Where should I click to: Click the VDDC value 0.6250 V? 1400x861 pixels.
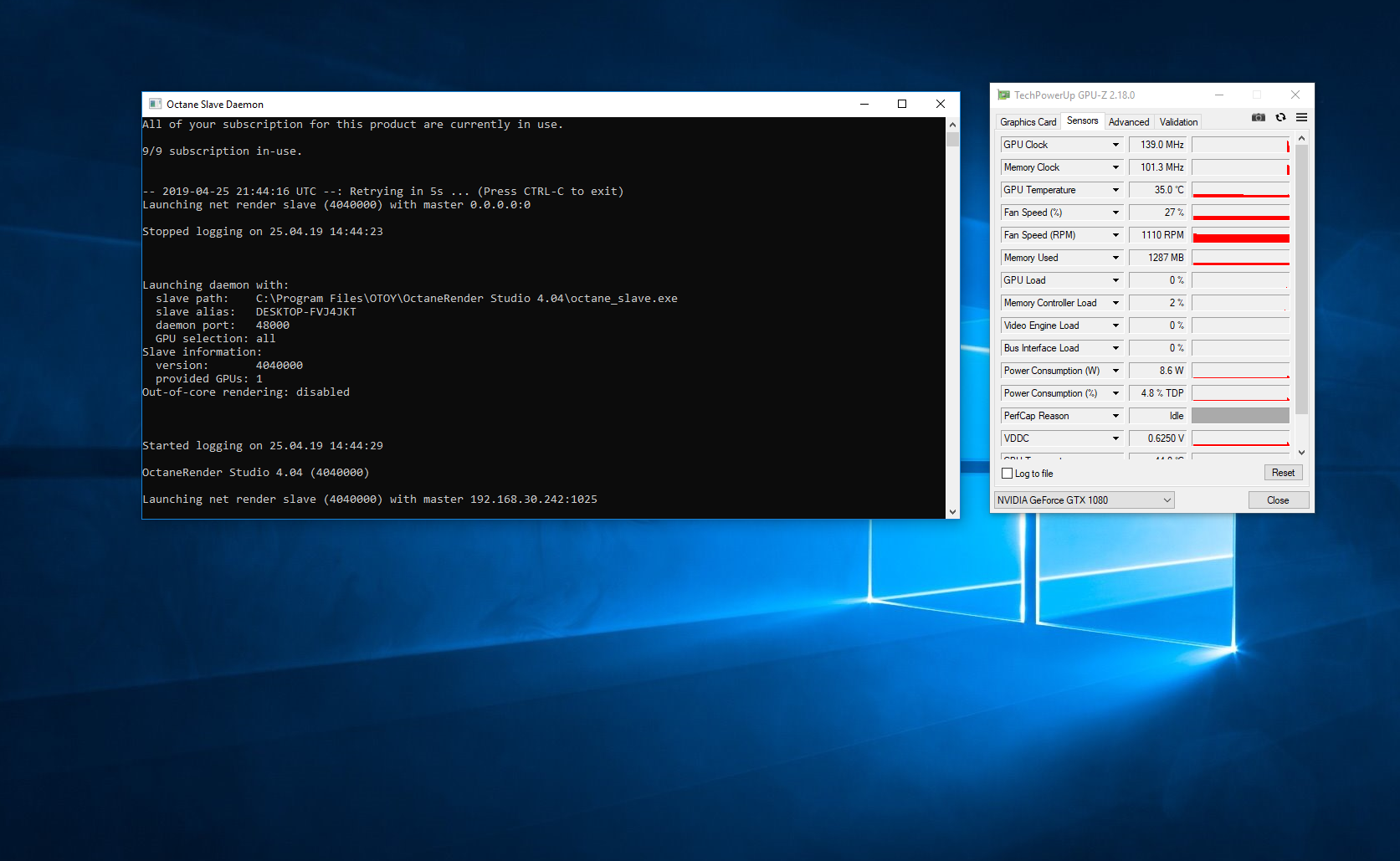(x=1156, y=438)
